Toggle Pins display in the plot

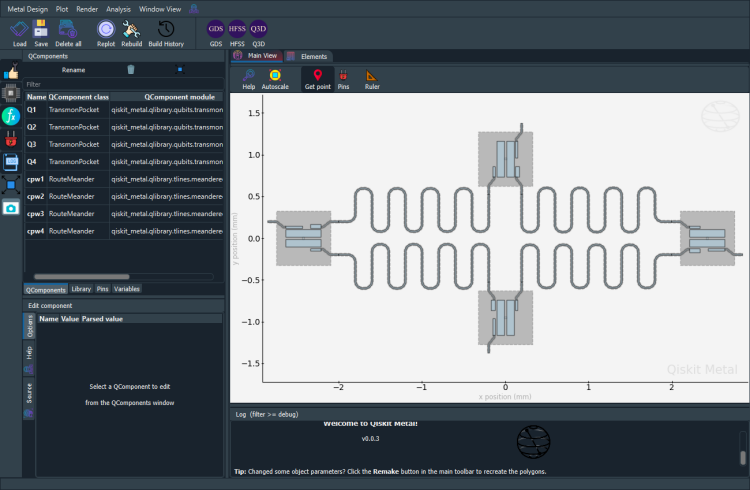pyautogui.click(x=343, y=79)
